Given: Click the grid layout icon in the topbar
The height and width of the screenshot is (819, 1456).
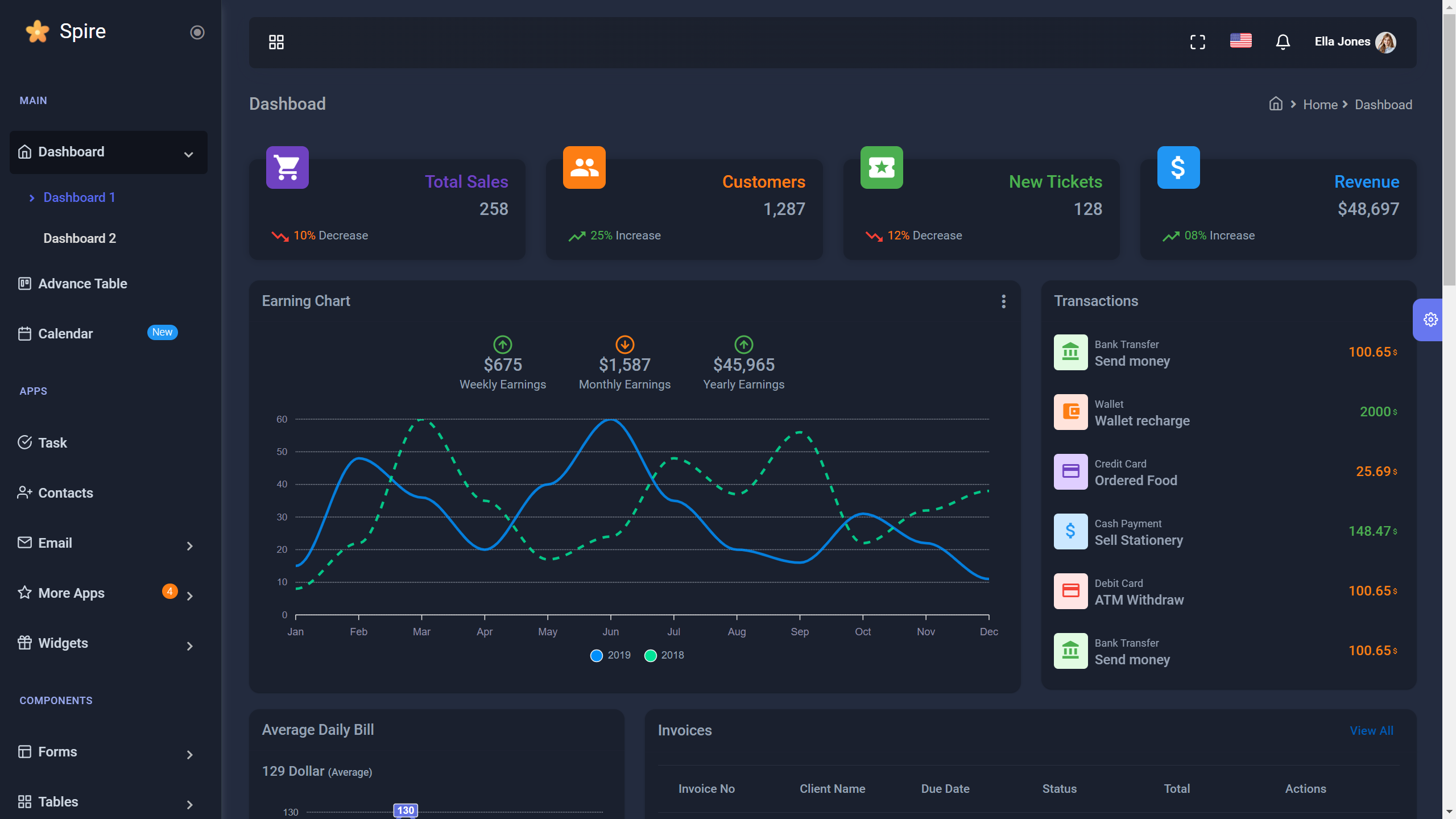Looking at the screenshot, I should point(276,42).
